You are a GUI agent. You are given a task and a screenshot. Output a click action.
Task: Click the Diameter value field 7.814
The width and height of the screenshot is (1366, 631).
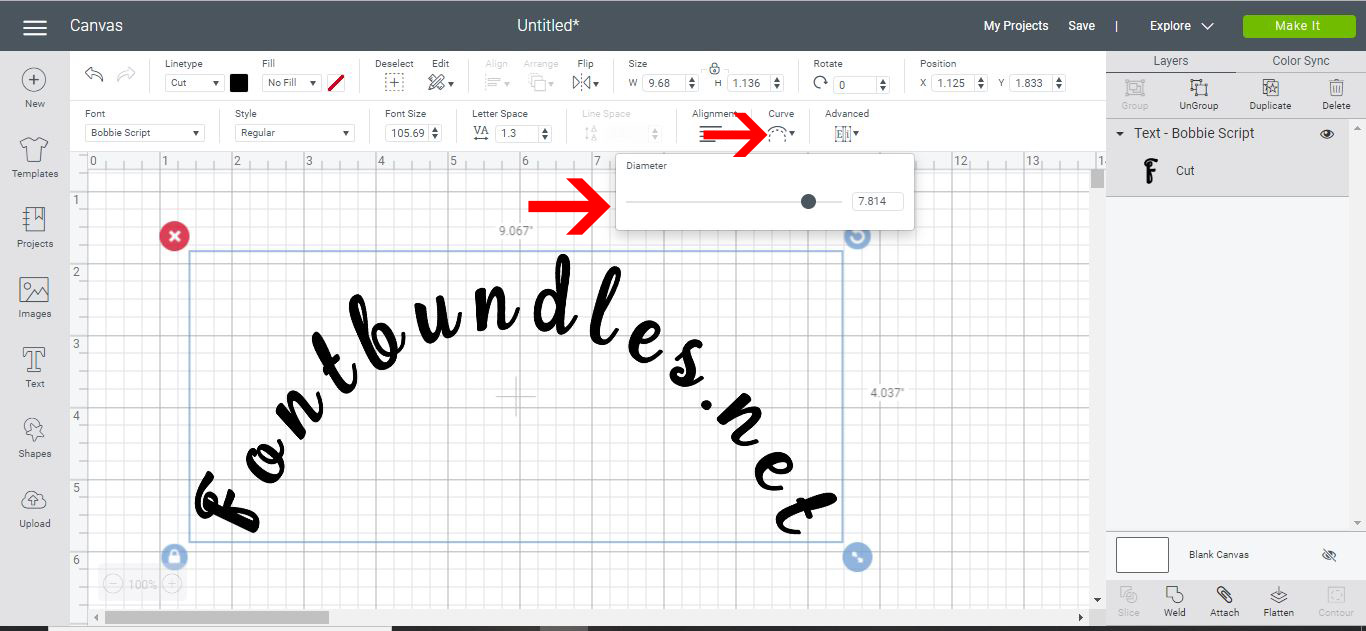pyautogui.click(x=877, y=202)
